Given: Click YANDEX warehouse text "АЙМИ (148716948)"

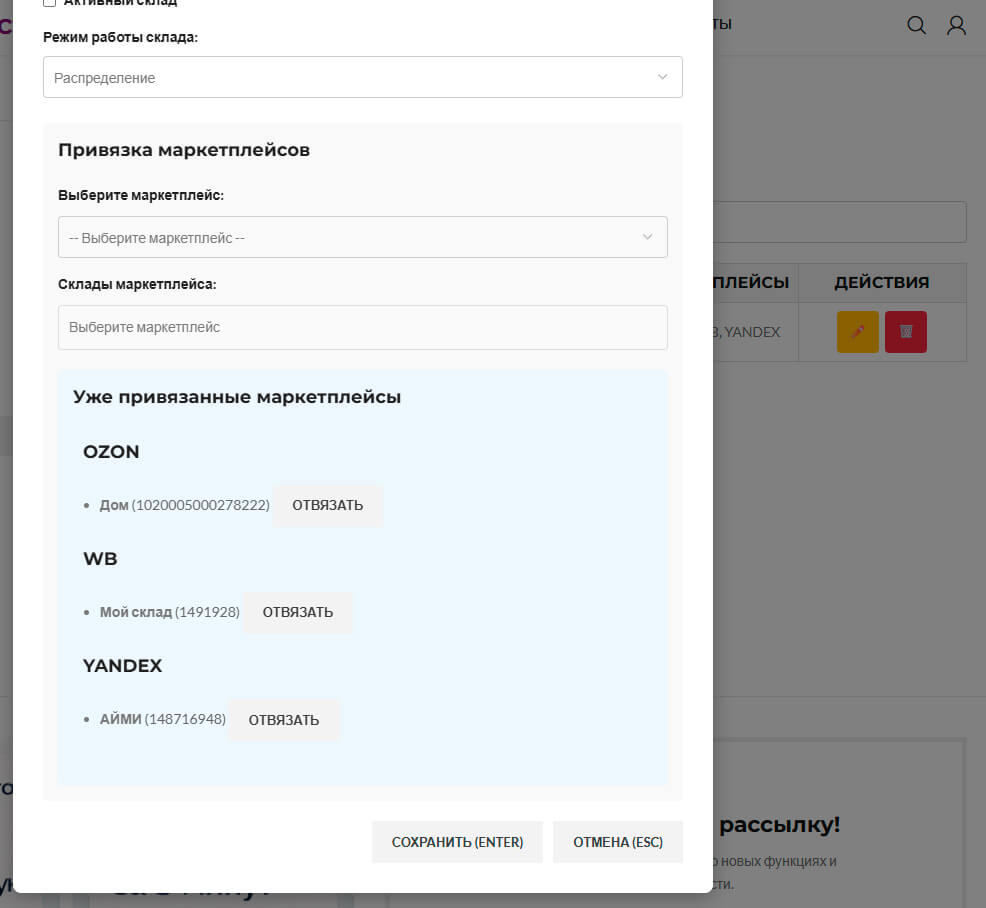Looking at the screenshot, I should (162, 719).
